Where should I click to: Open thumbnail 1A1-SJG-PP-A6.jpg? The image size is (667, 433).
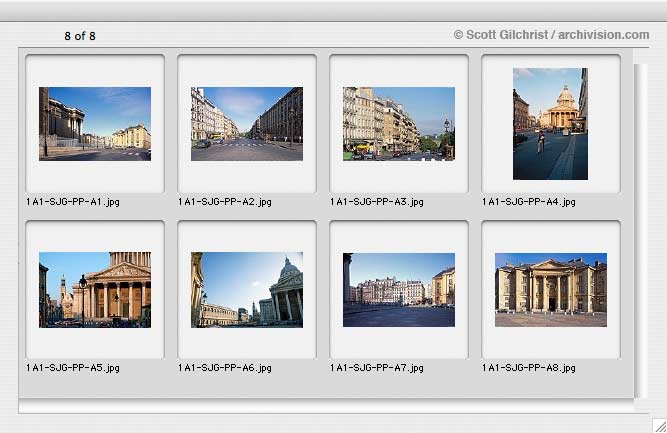247,290
